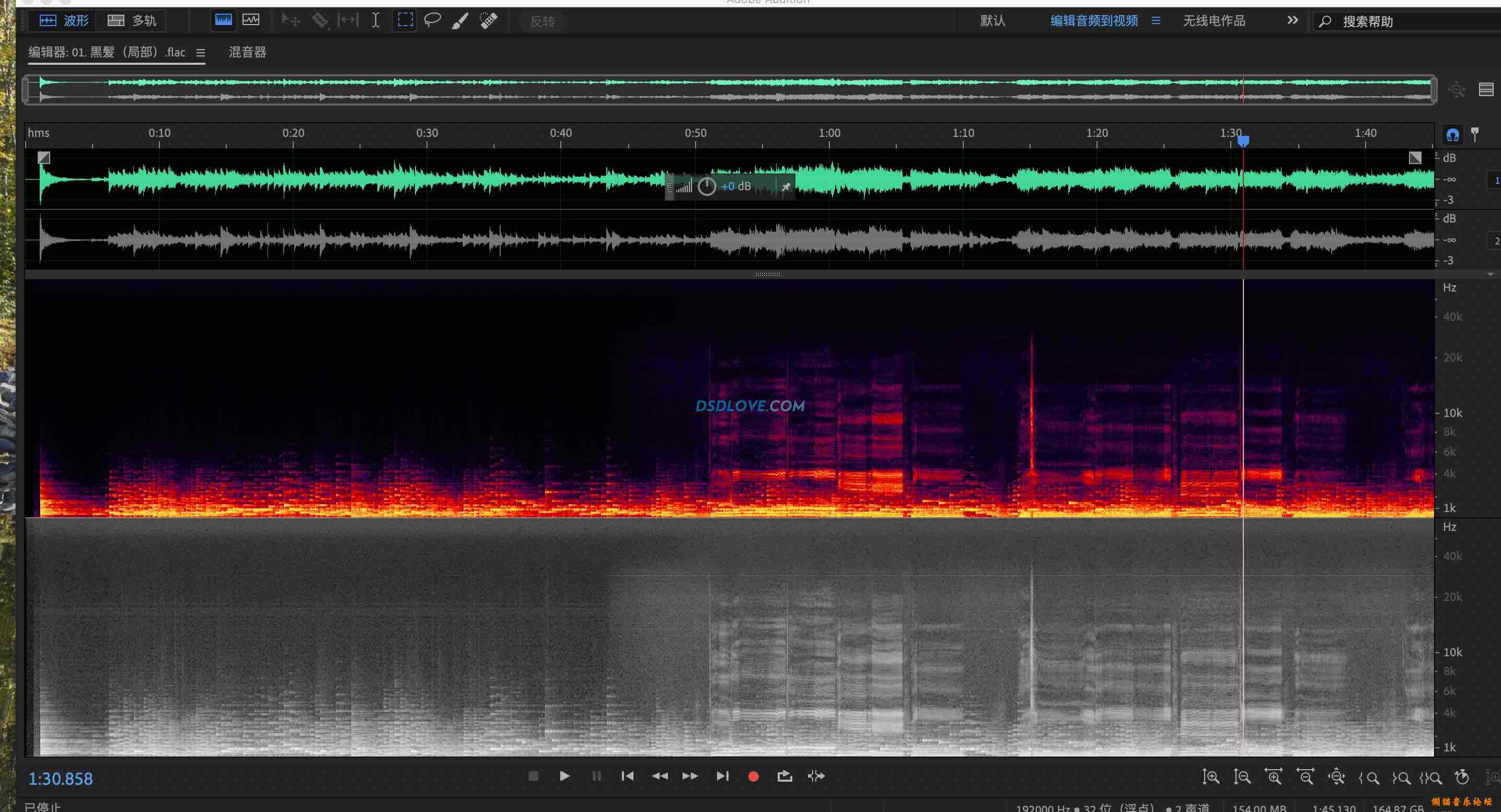The height and width of the screenshot is (812, 1501).
Task: Click the zoom-out-full navigator icon
Action: pos(1457,90)
